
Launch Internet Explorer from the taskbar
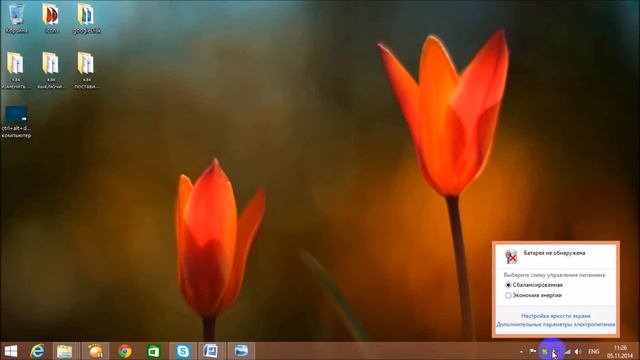[x=38, y=351]
